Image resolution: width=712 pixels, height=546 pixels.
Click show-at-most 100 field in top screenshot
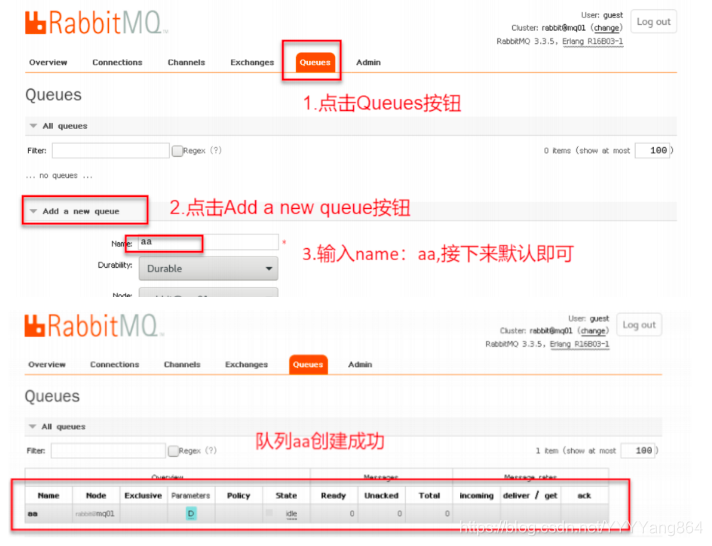653,150
